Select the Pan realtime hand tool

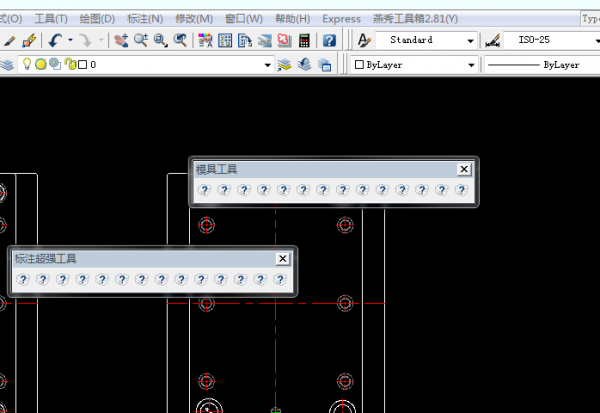(x=121, y=40)
